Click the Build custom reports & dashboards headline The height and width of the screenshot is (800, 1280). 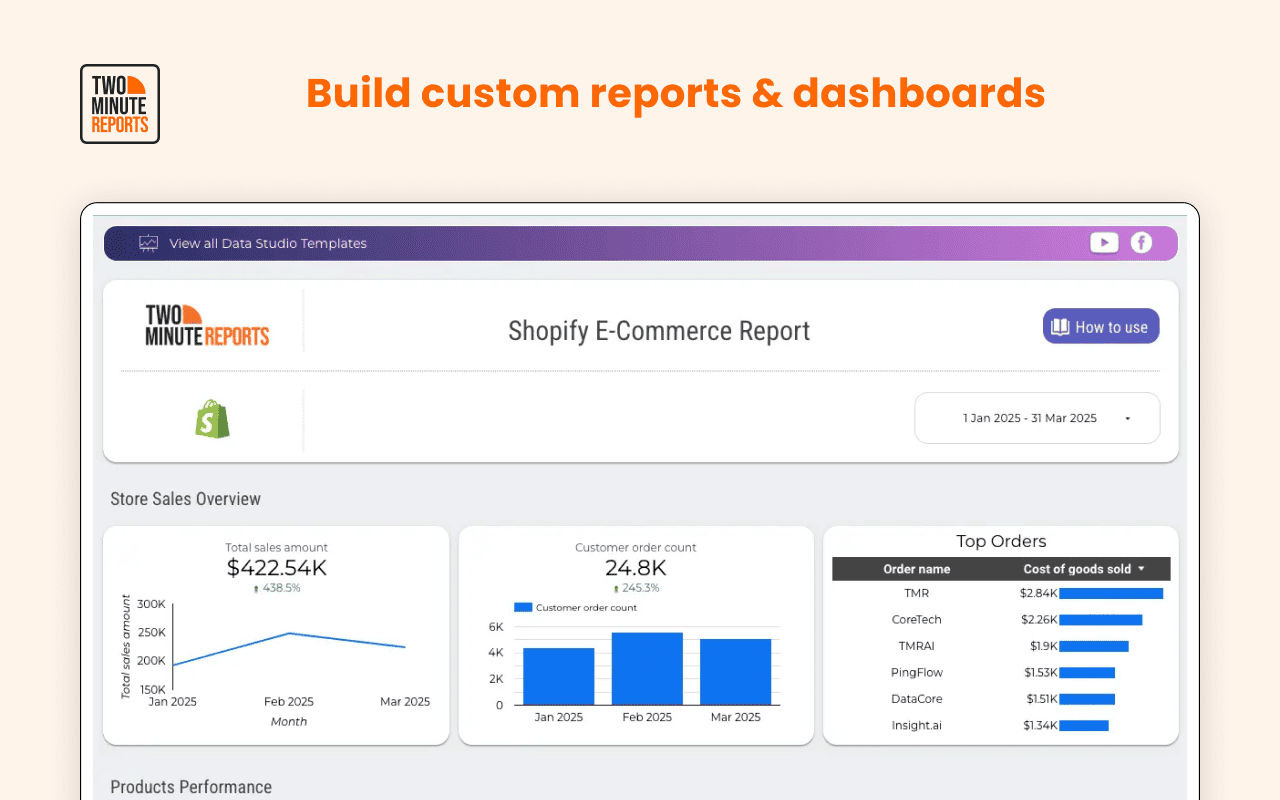click(676, 93)
